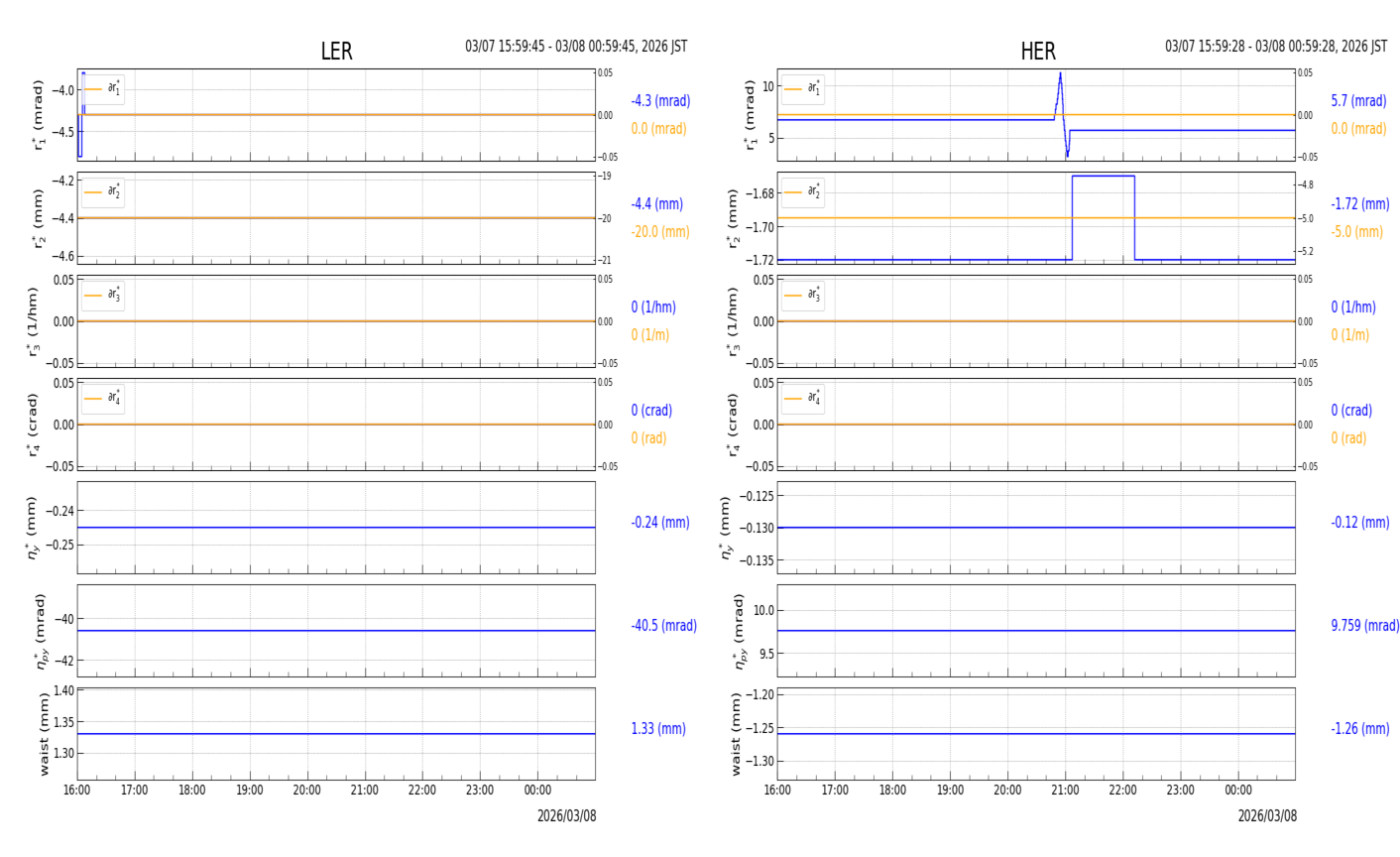Click the LER time range text at top
The width and height of the screenshot is (1400, 857).
[576, 47]
